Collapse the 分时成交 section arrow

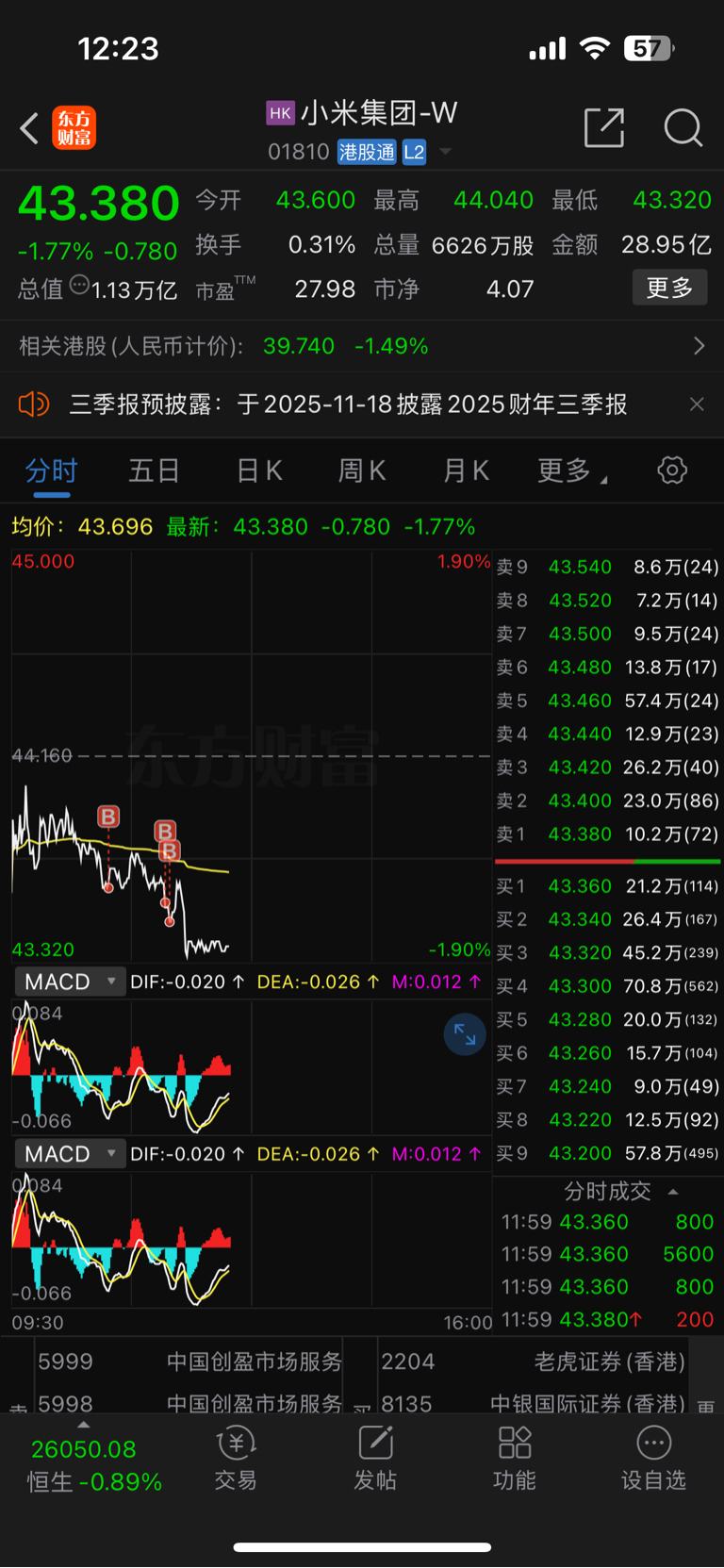(x=673, y=1192)
